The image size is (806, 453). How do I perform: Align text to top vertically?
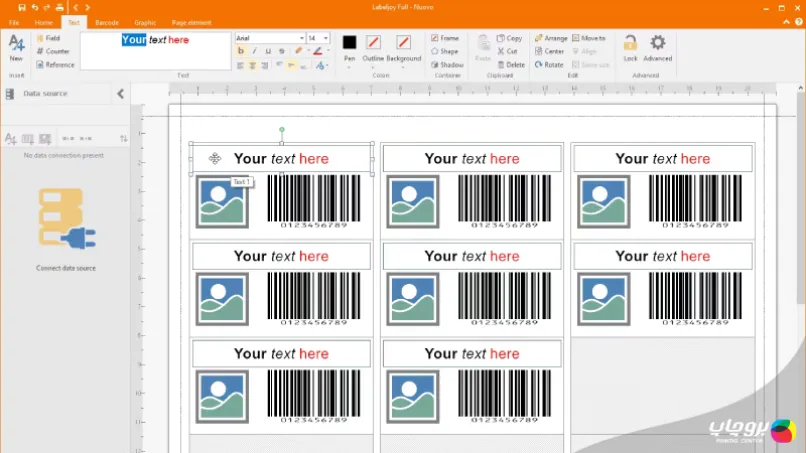tap(279, 65)
